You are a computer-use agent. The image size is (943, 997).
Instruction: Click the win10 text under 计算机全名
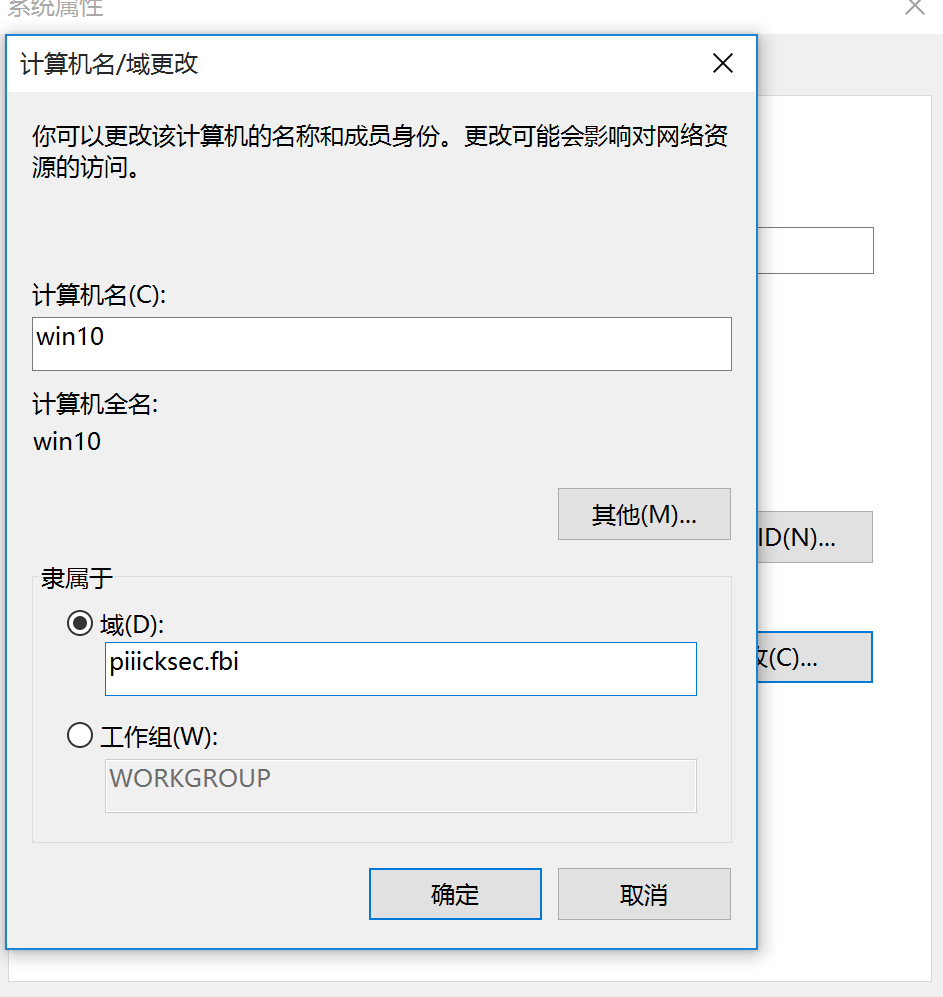click(x=67, y=441)
